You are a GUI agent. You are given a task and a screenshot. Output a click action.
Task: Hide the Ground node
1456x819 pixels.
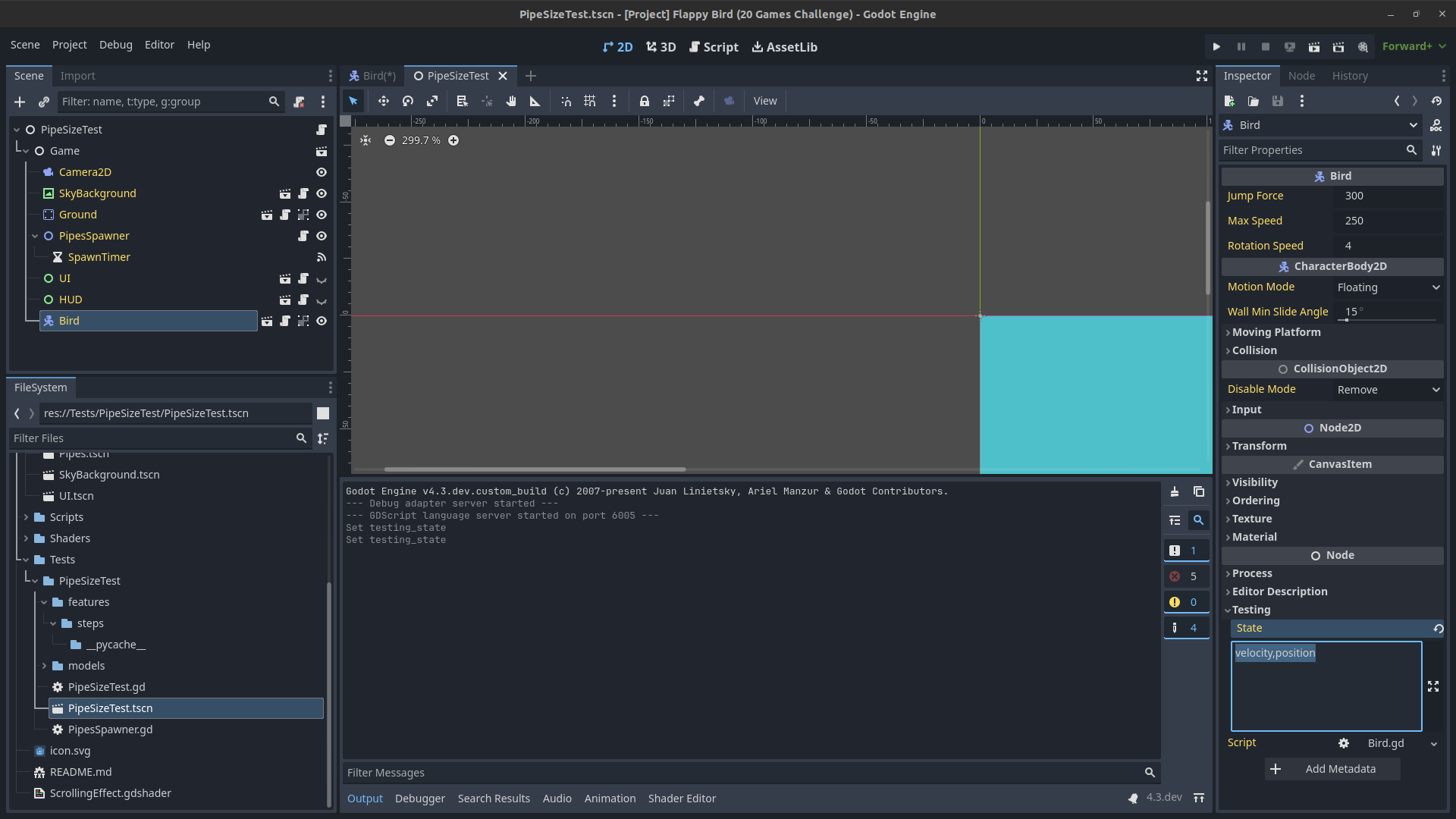point(322,215)
